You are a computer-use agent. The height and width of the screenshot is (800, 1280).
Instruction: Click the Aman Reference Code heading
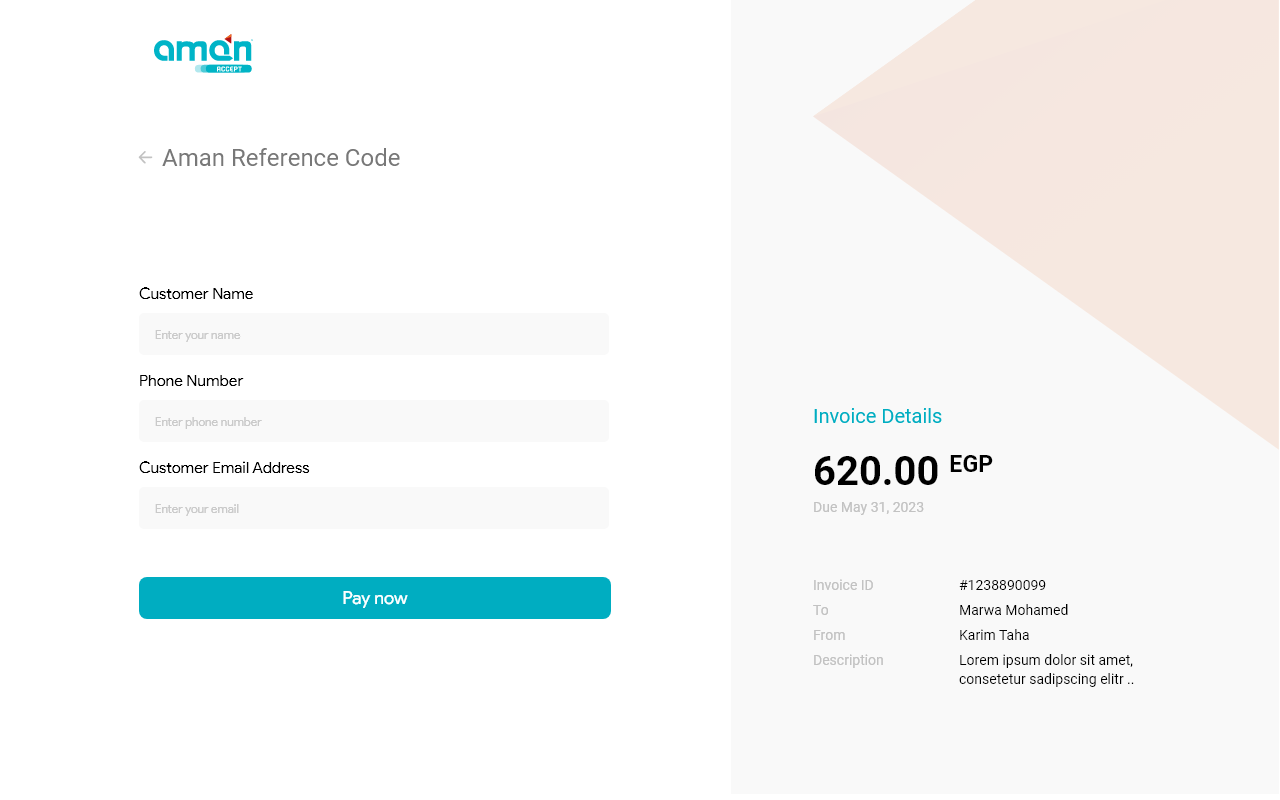[x=281, y=158]
